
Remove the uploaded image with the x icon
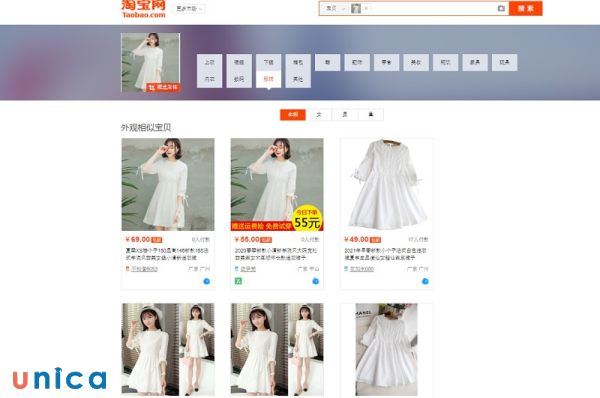(x=366, y=8)
